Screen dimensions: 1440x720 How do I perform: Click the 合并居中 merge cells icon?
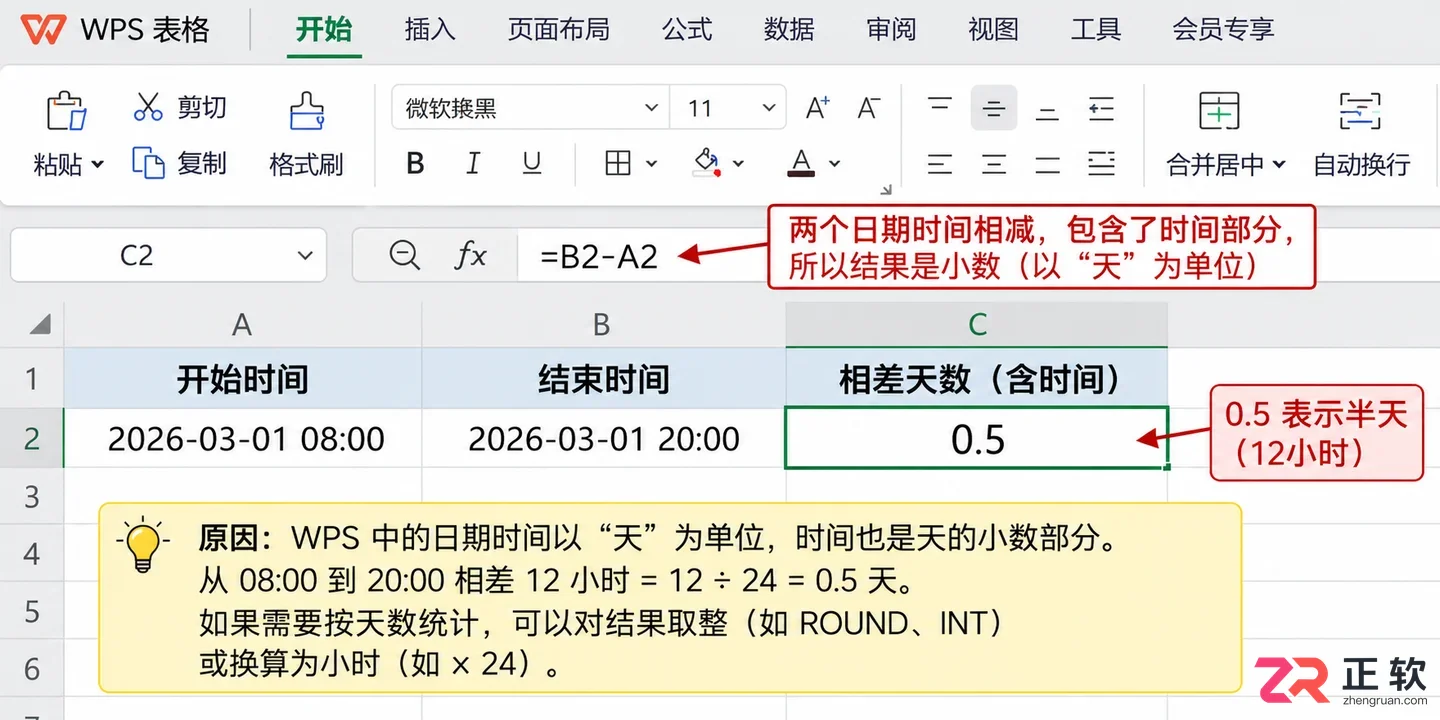(x=1219, y=110)
